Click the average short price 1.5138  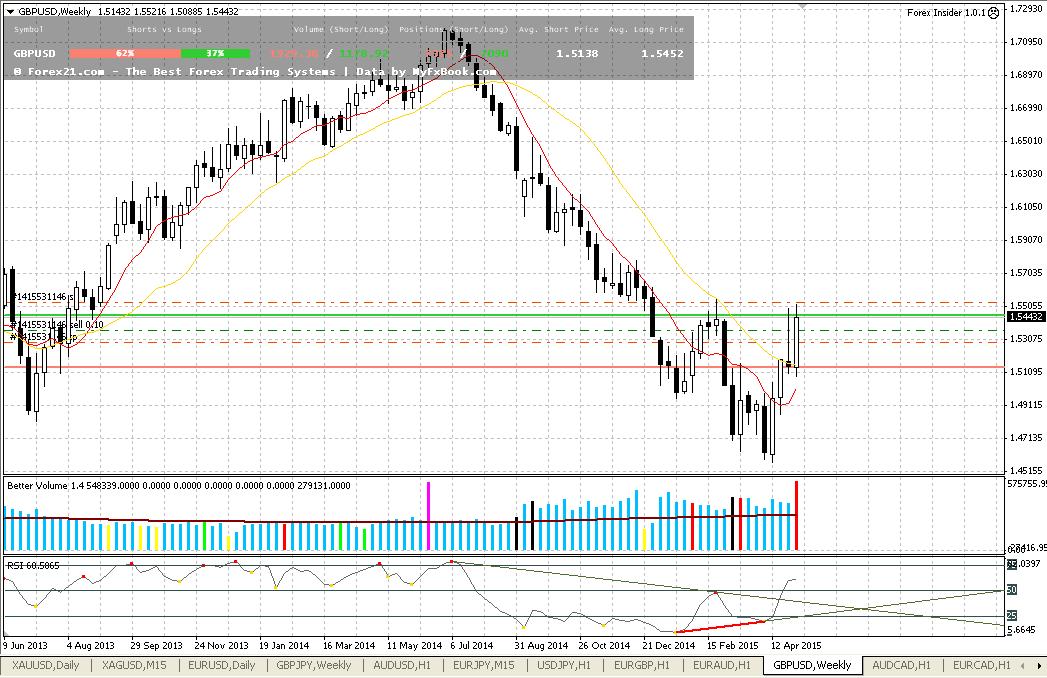coord(577,53)
